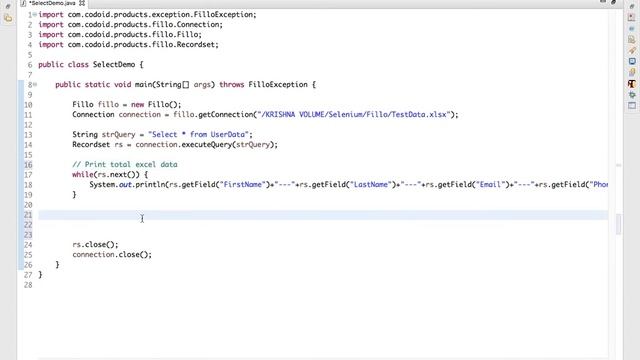
Task: Click the vertical scrollbar thumb of the editor
Action: click(618, 224)
